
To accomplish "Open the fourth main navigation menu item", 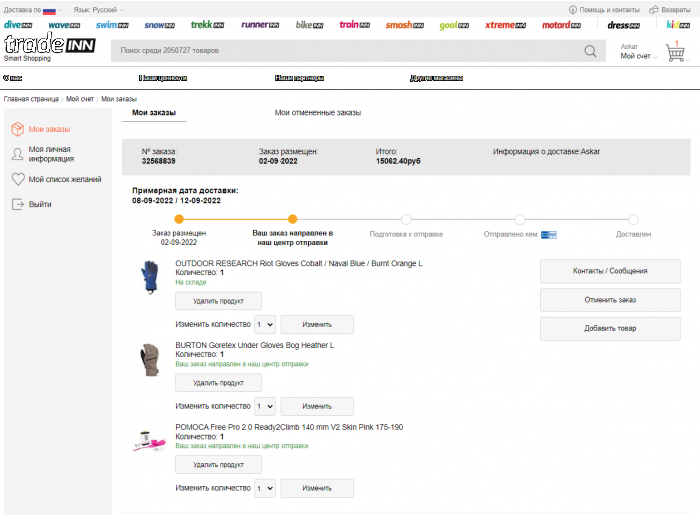I will tap(436, 78).
